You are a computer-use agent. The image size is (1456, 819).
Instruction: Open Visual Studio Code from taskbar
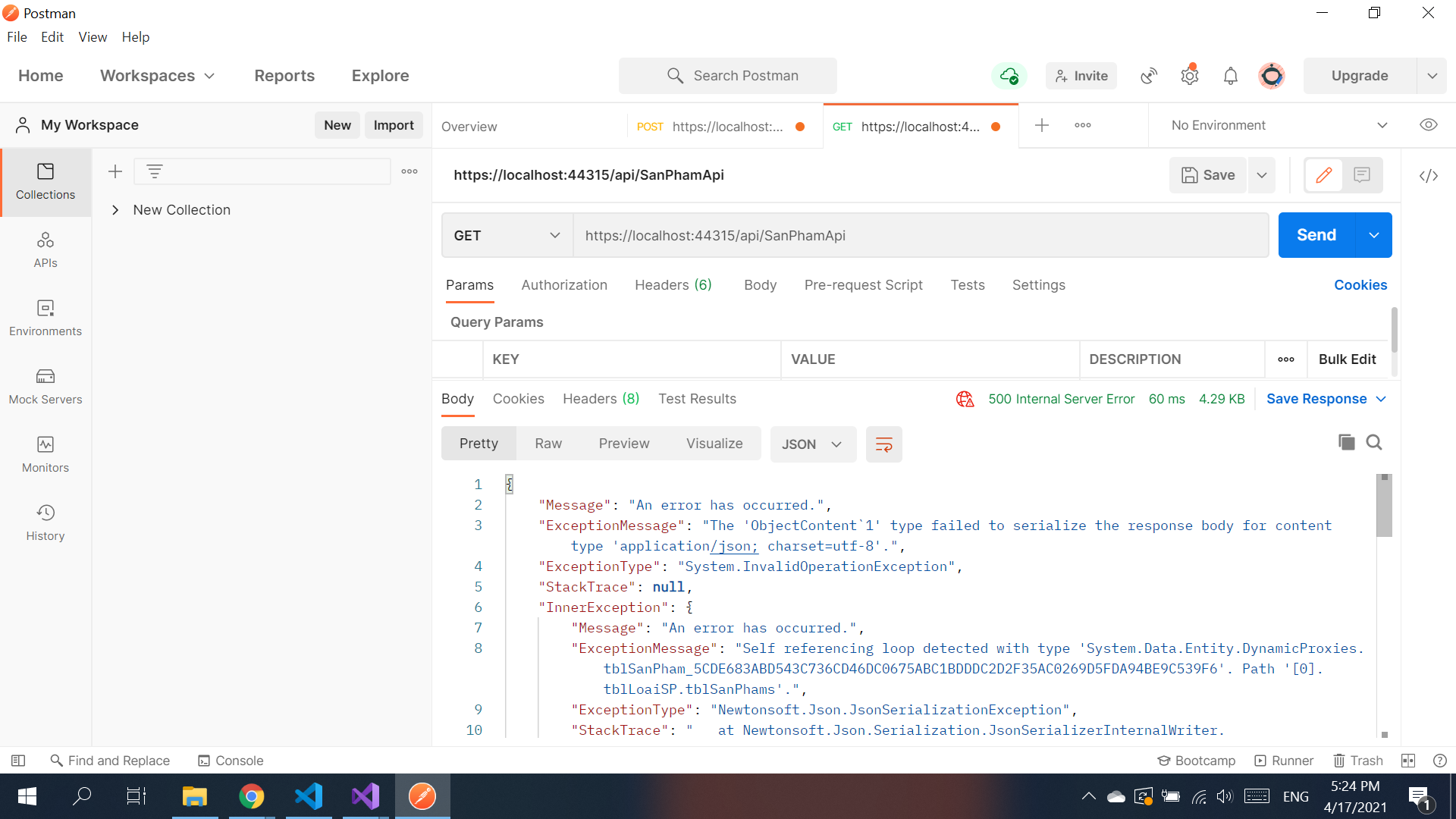(x=309, y=796)
